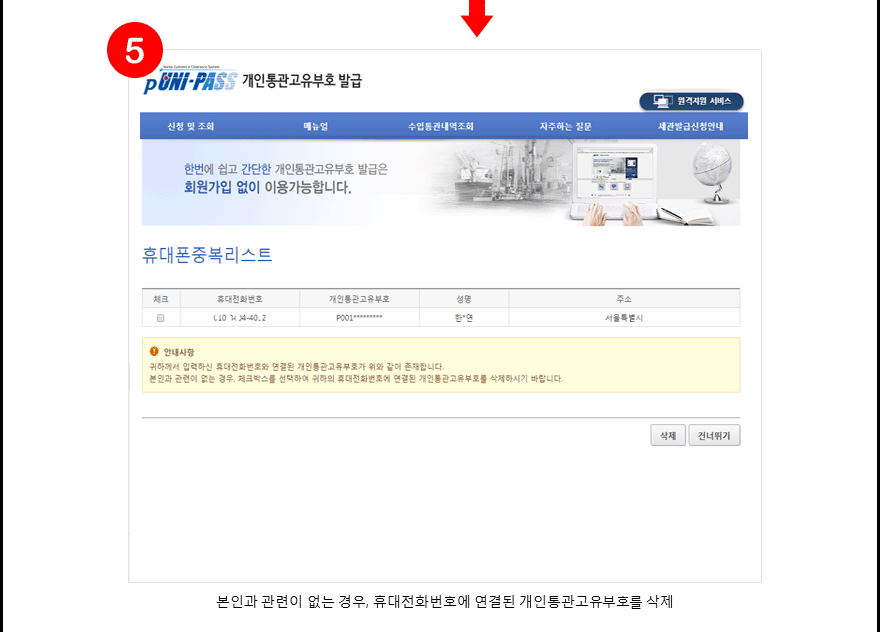The image size is (880, 632).
Task: Go to 수입통관내역조회 menu
Action: [x=440, y=126]
